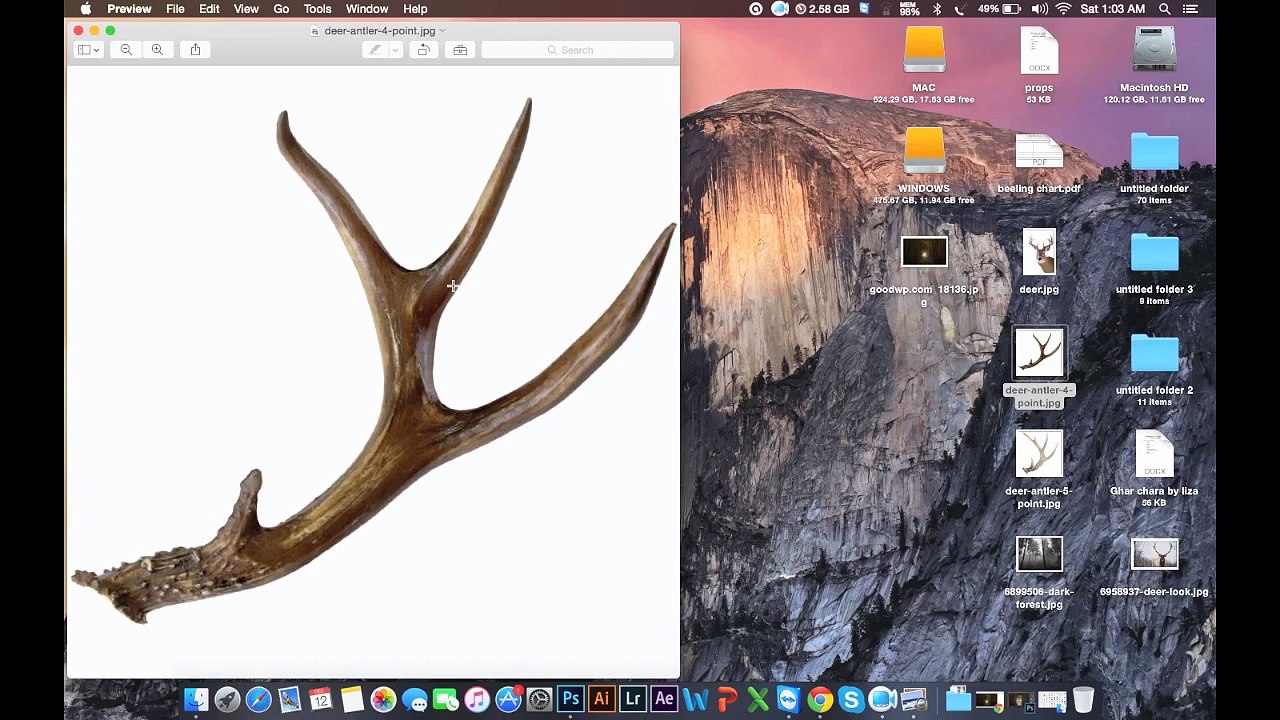
Task: Open Spotlight search magnifier in menu bar
Action: point(1165,9)
